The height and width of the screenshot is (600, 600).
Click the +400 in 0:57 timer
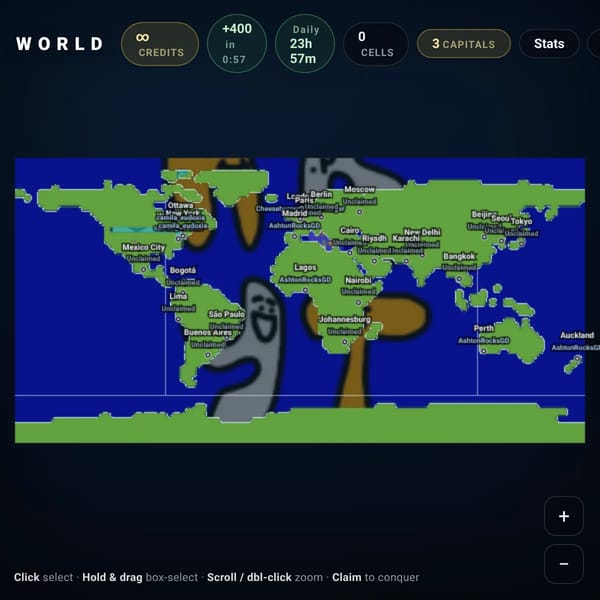(236, 44)
